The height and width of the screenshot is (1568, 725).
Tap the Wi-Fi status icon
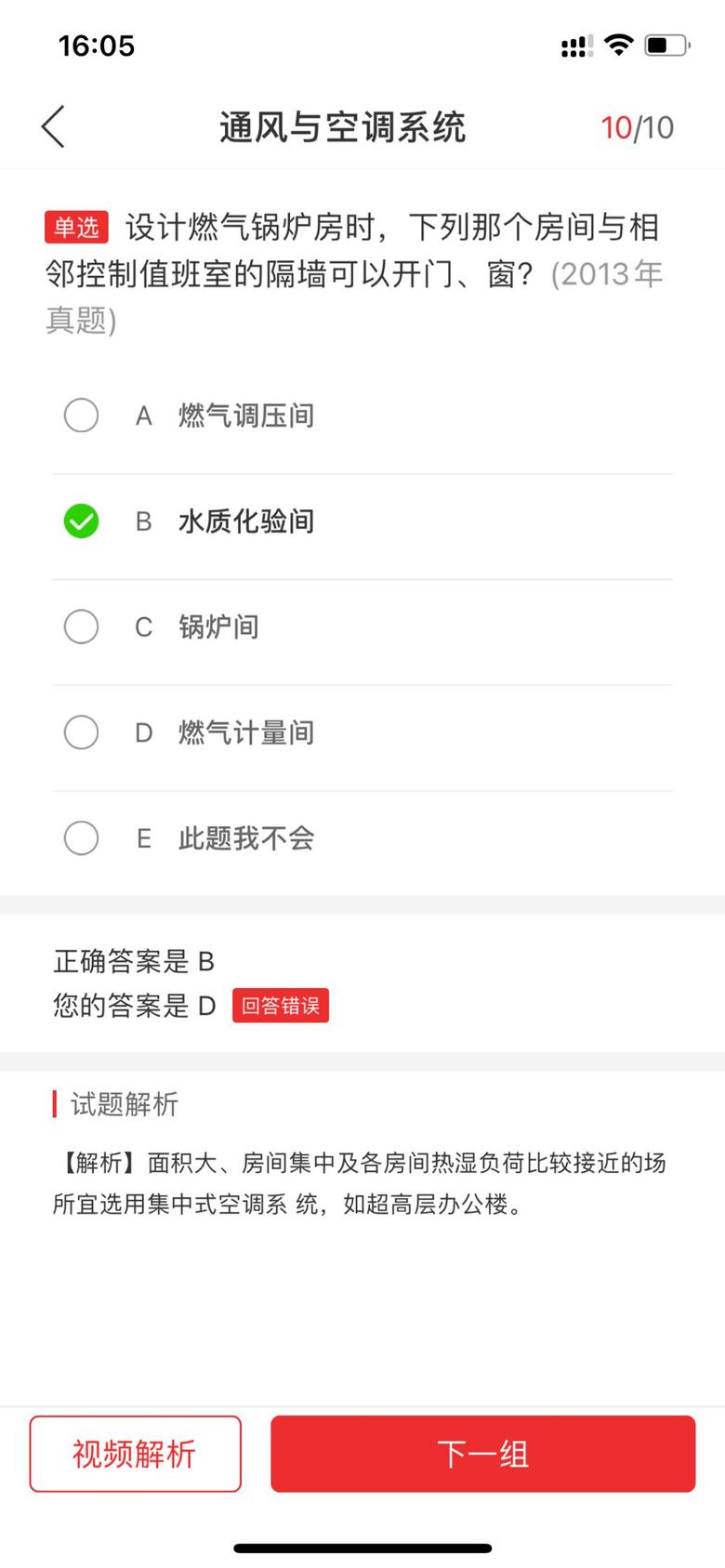(618, 45)
